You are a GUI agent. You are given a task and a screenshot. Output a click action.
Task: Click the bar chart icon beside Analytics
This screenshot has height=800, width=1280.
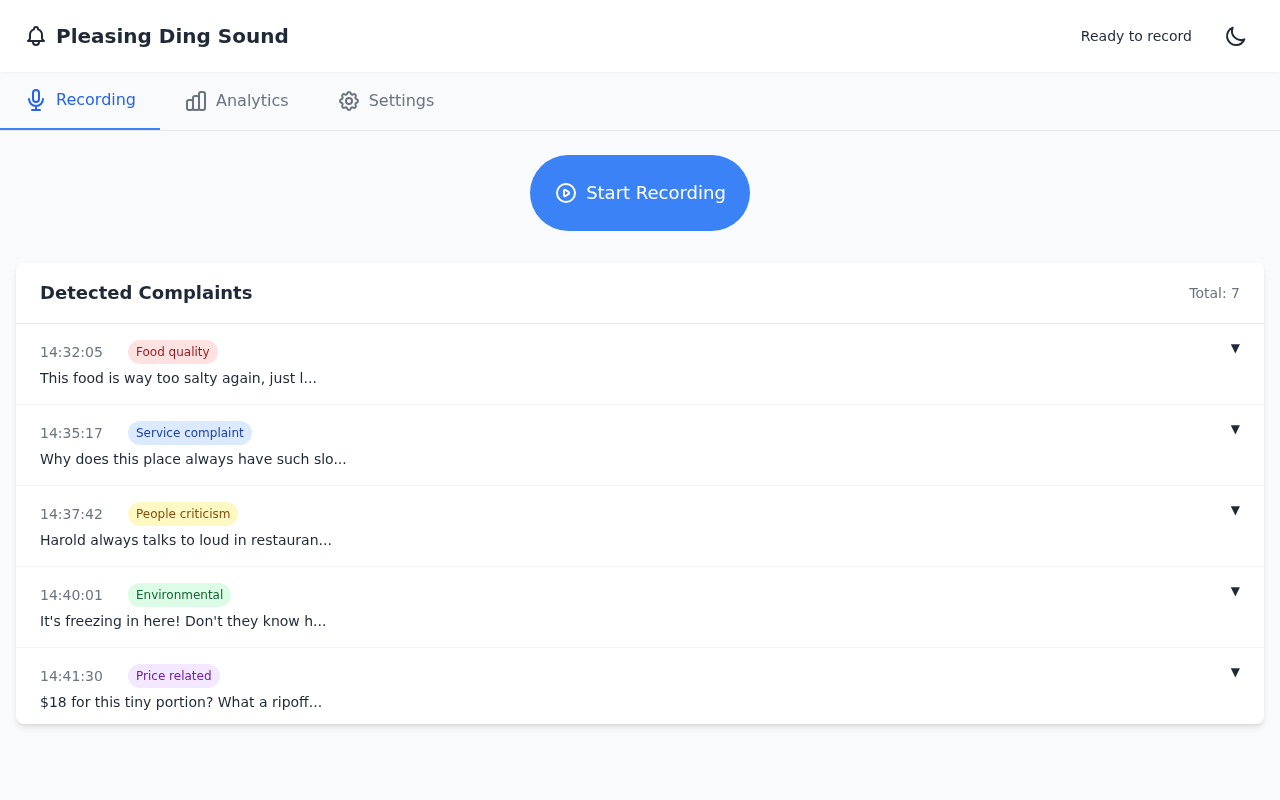click(x=196, y=100)
